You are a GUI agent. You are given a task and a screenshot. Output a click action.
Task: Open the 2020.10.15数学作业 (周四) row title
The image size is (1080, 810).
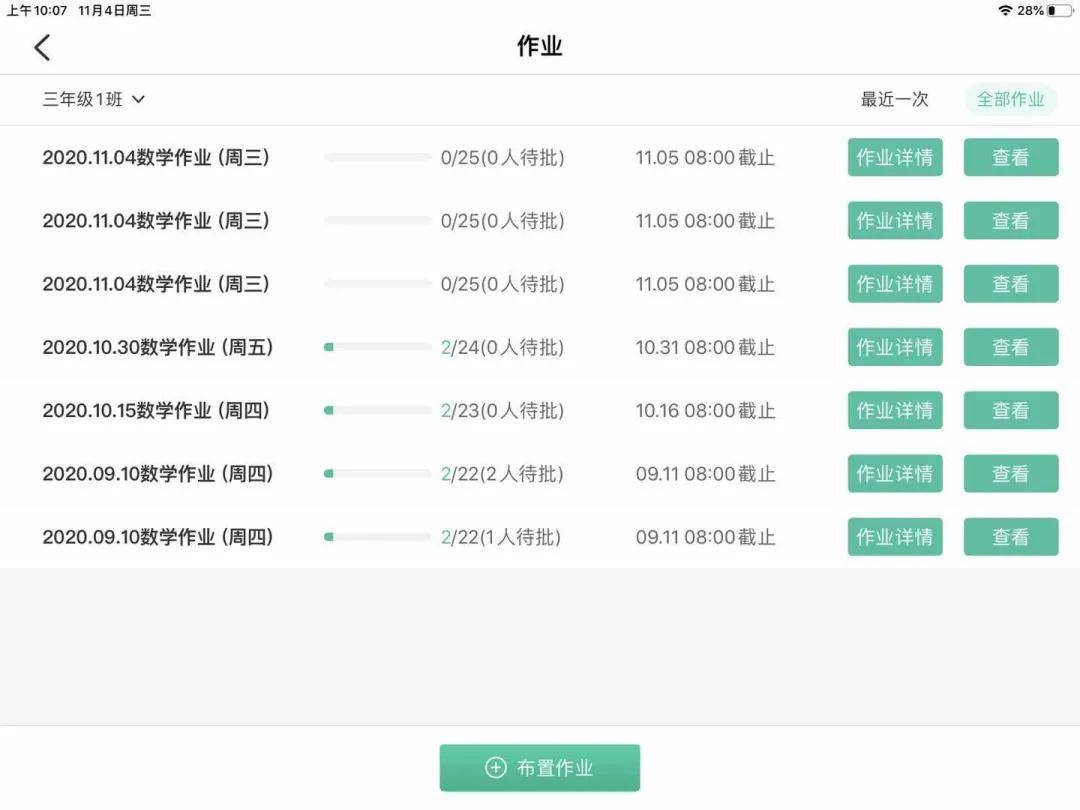(156, 411)
